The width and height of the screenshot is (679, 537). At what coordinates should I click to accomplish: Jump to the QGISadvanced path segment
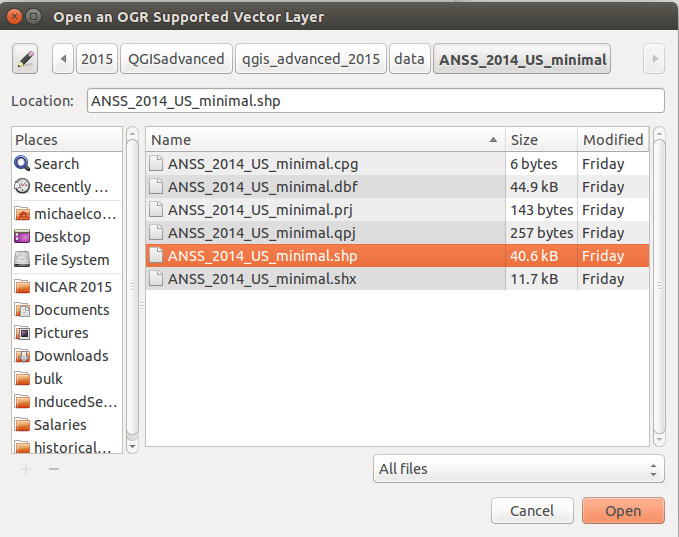tap(176, 59)
